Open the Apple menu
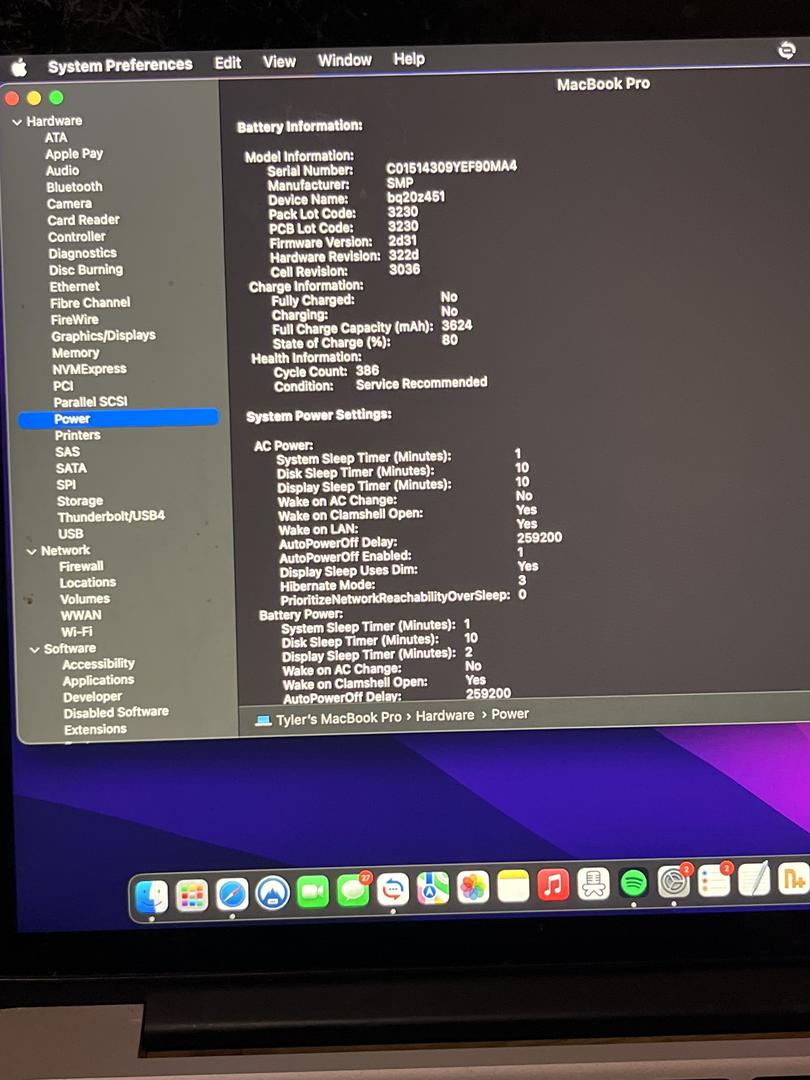This screenshot has height=1080, width=810. [19, 68]
